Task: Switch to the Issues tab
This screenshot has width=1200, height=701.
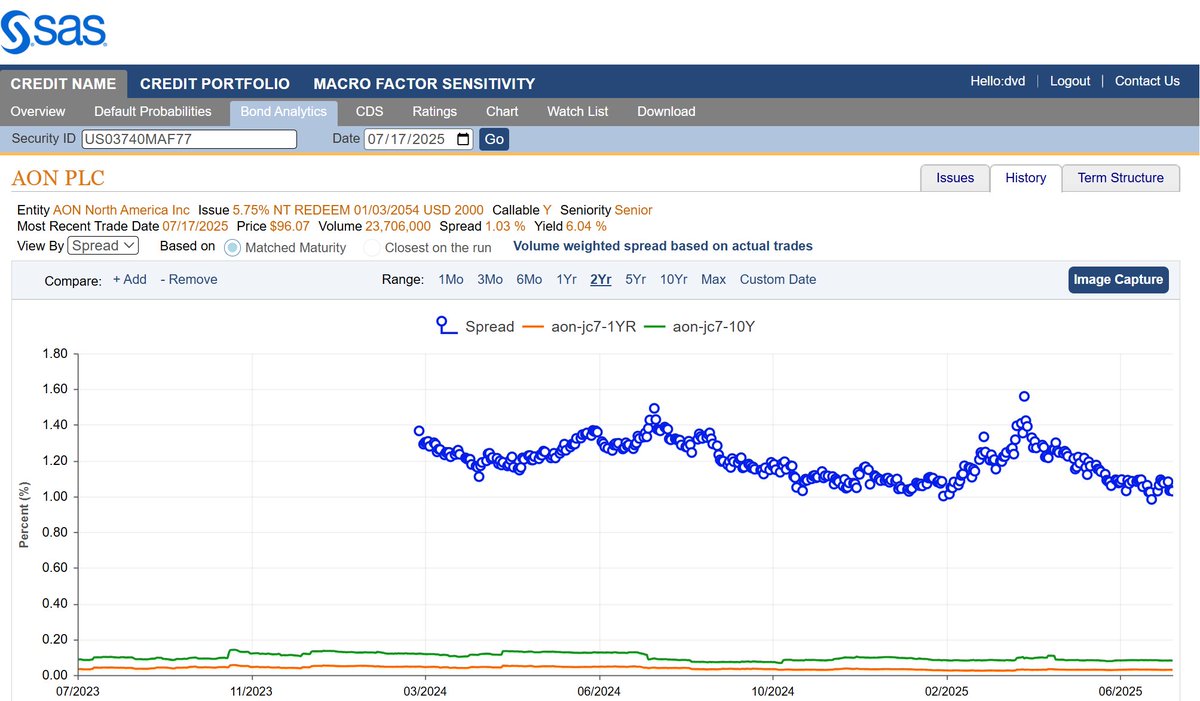Action: 955,177
